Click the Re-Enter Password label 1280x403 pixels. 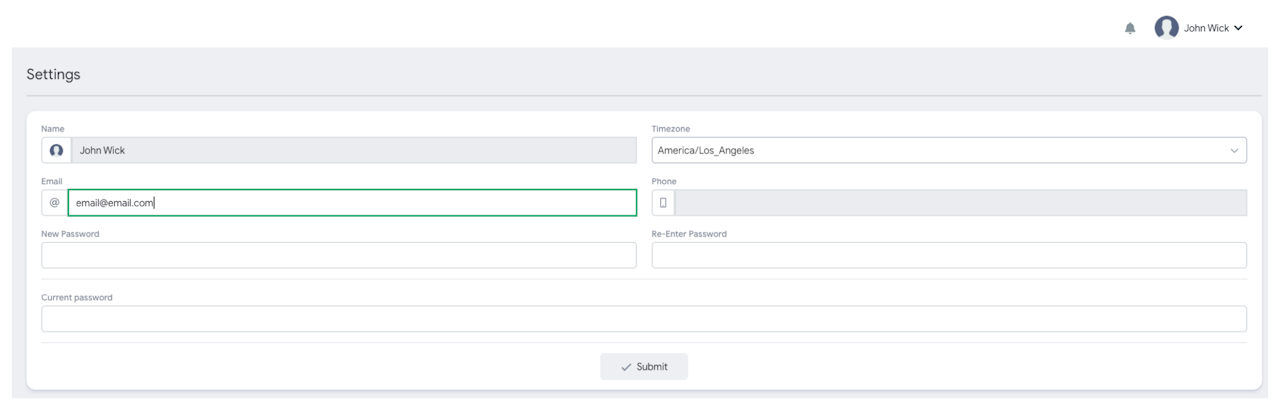coord(689,234)
